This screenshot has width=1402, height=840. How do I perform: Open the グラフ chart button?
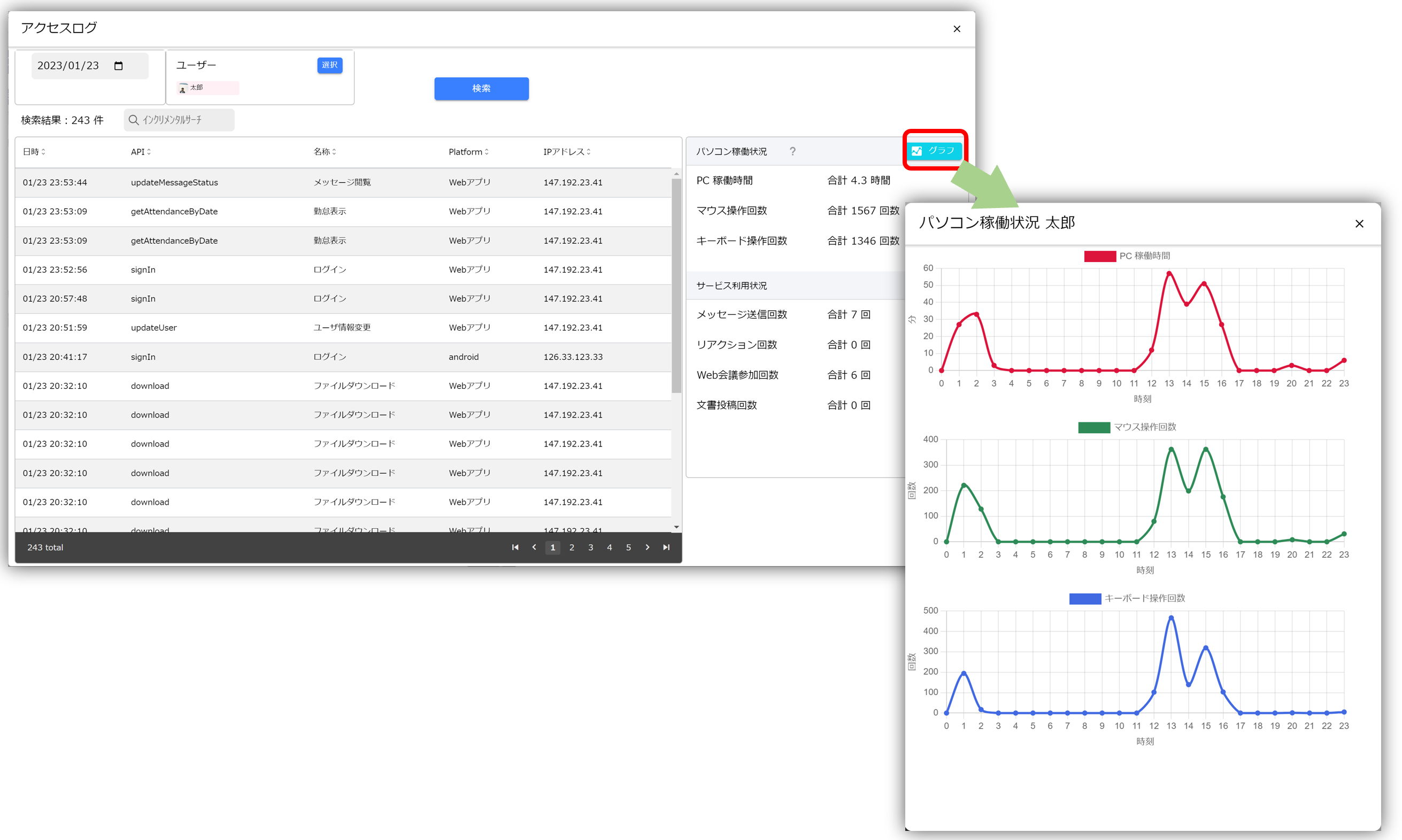(x=934, y=151)
